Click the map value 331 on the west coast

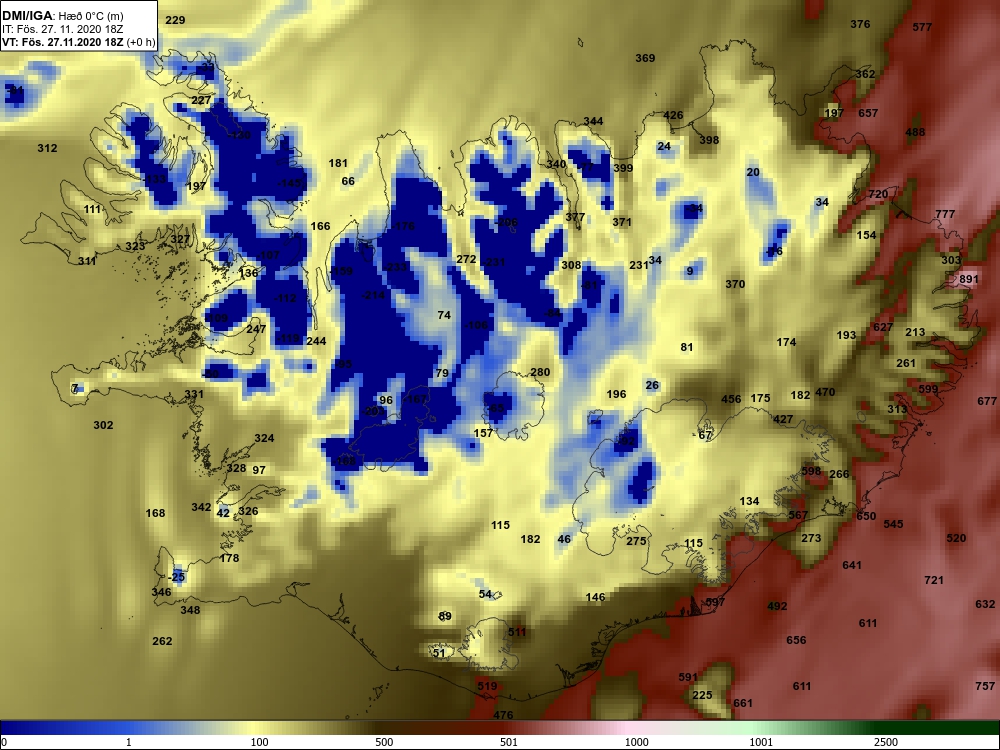194,394
